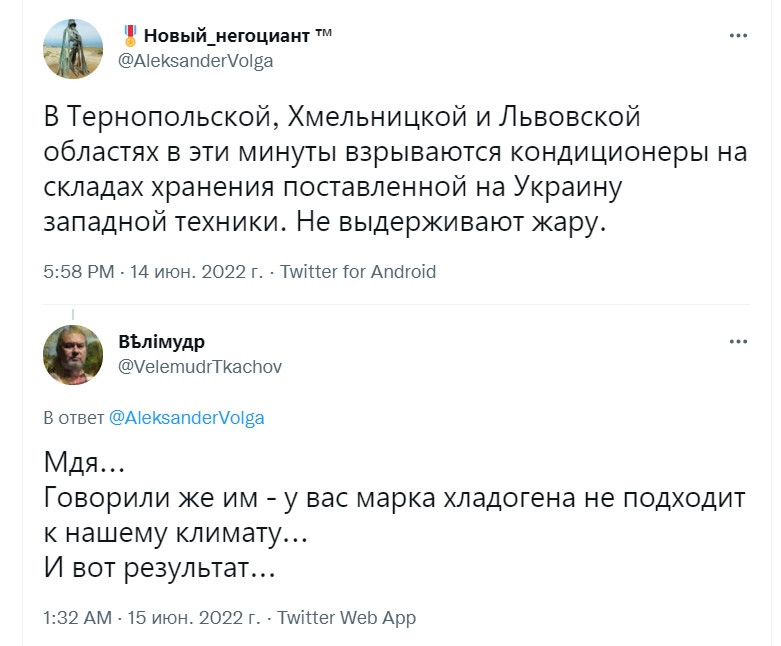Click the reply text starting with Мдя
The height and width of the screenshot is (646, 781).
394,516
